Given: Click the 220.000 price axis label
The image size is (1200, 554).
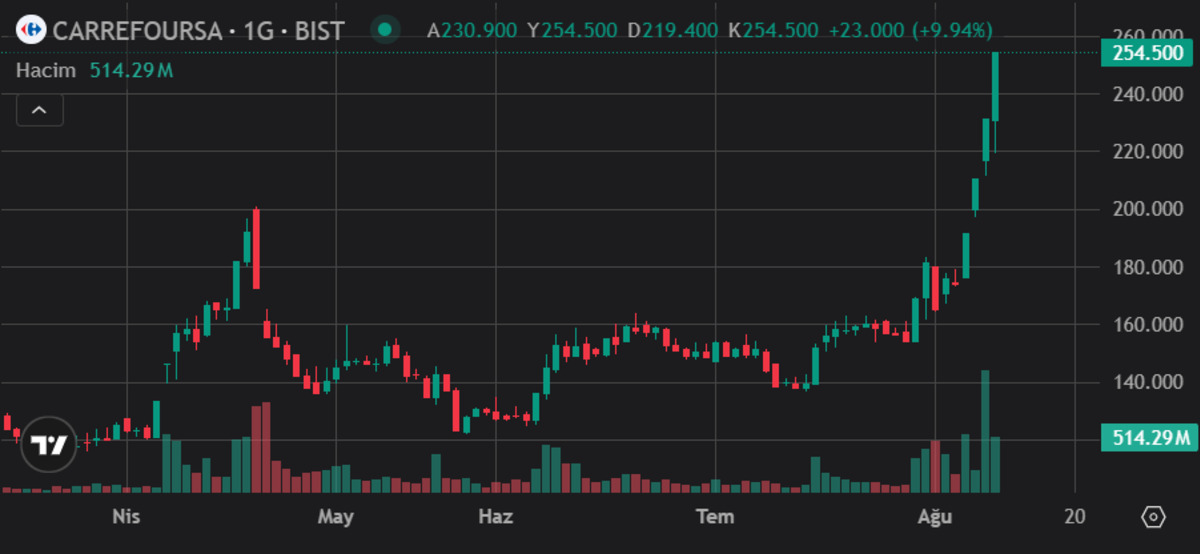Looking at the screenshot, I should click(x=1147, y=152).
